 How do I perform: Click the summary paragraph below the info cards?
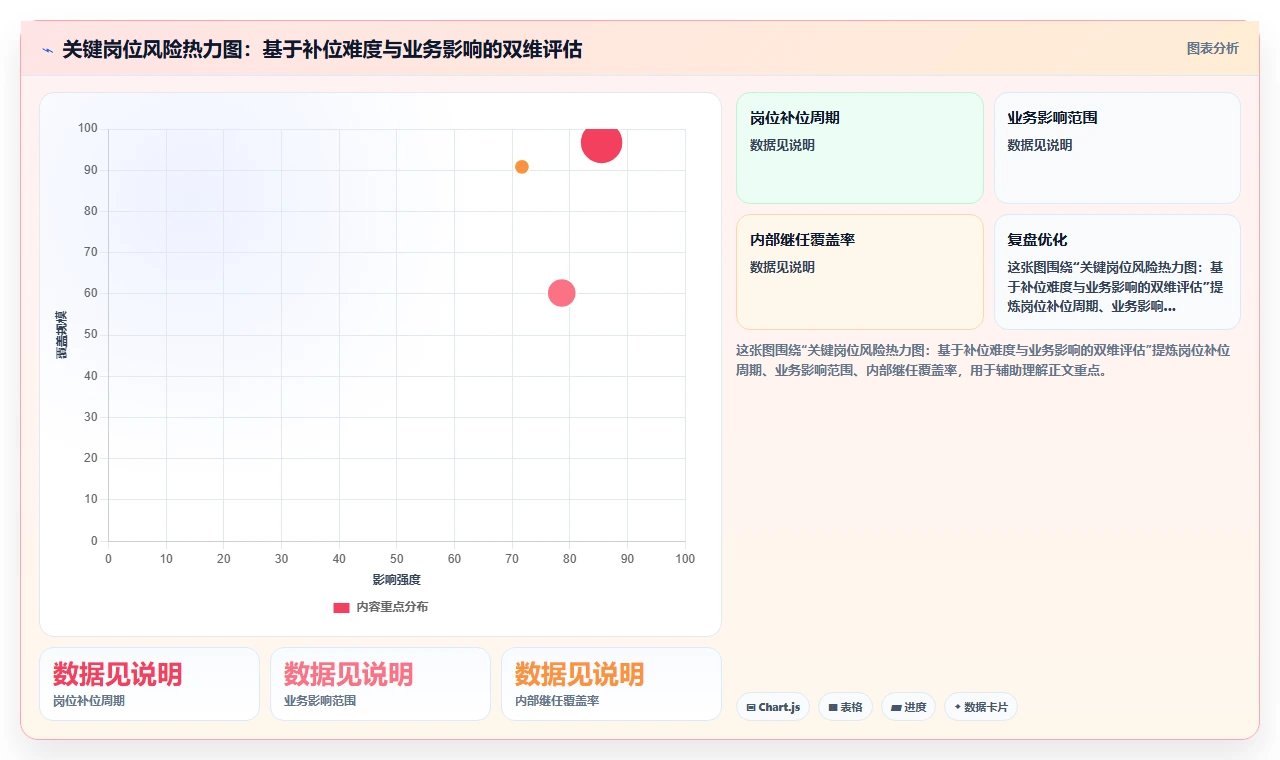[984, 360]
